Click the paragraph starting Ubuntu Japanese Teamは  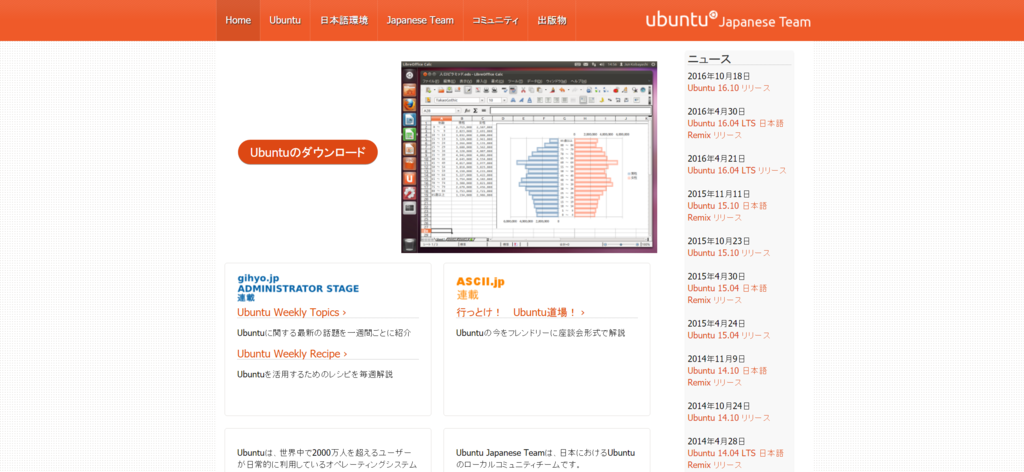(x=546, y=459)
